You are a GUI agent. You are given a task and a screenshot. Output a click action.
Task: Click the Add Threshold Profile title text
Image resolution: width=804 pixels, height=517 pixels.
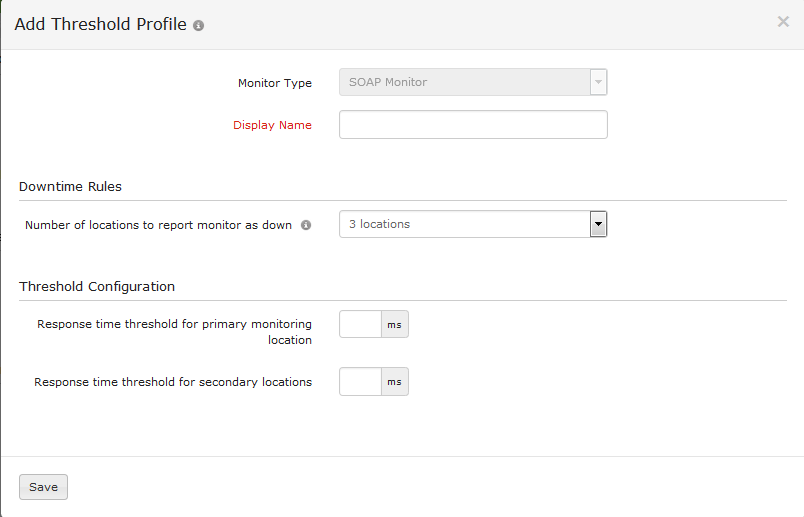[x=100, y=24]
